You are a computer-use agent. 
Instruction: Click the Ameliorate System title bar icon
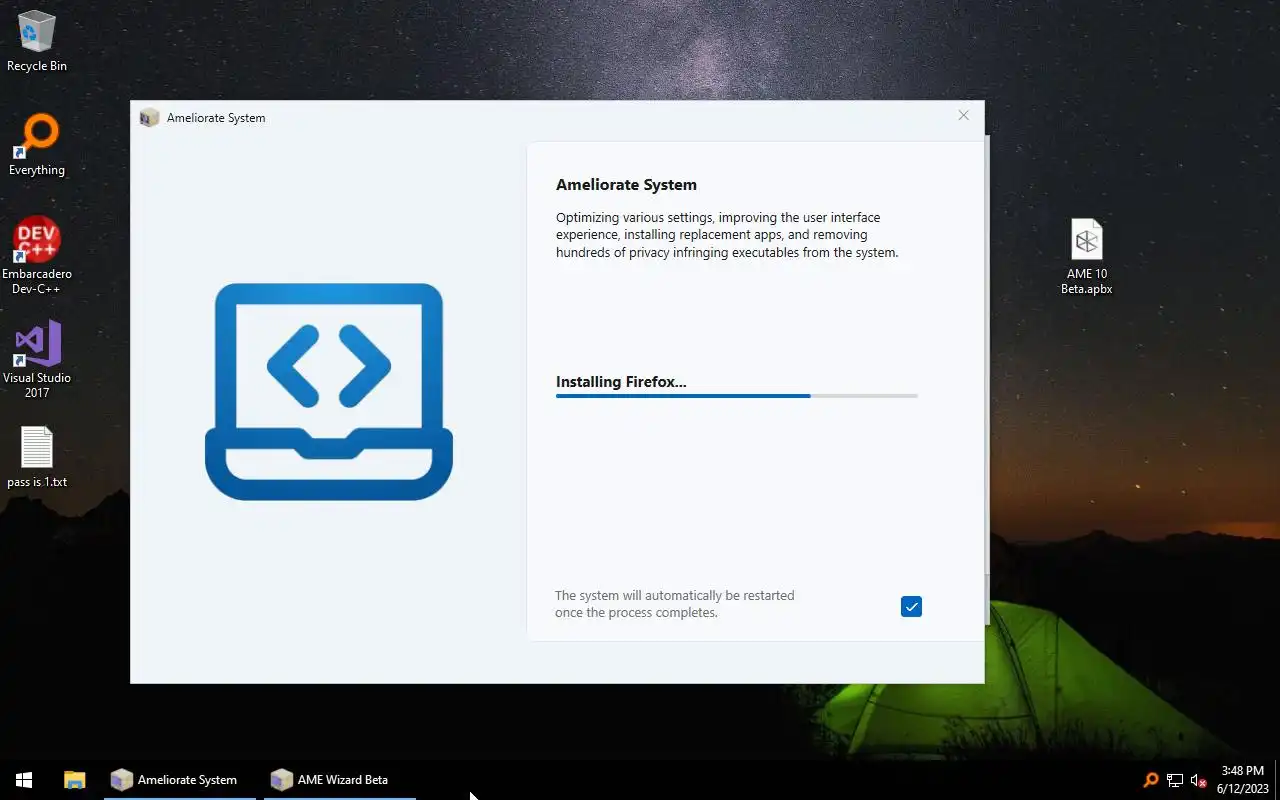click(149, 117)
